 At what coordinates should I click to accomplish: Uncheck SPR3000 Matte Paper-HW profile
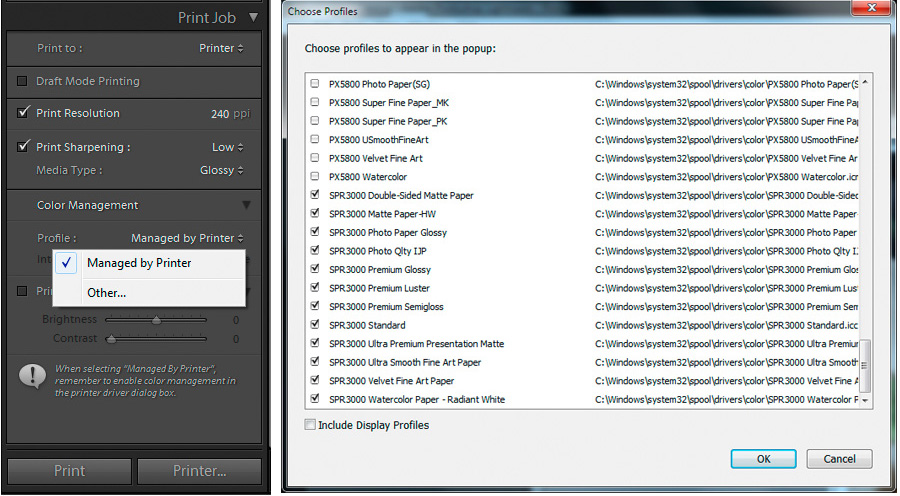point(315,213)
